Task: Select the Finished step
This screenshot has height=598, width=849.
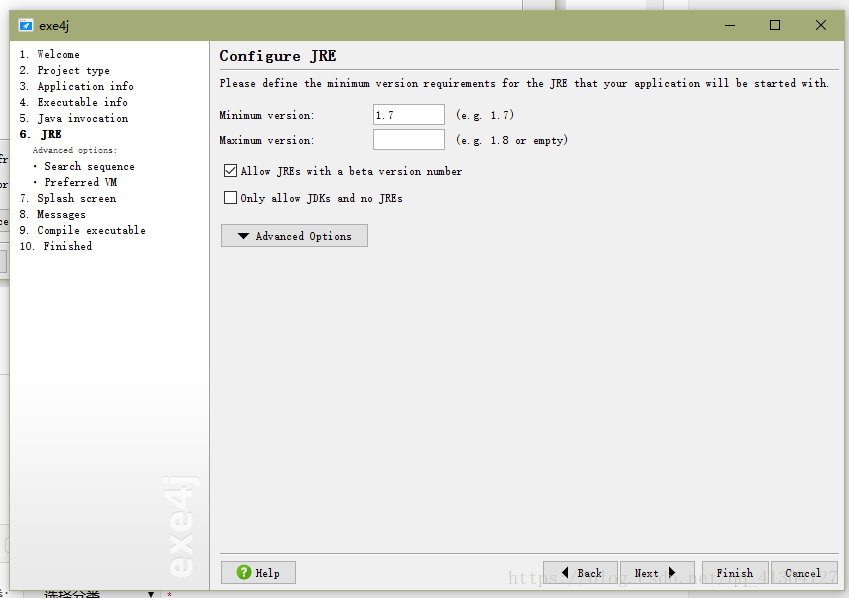Action: (x=56, y=246)
